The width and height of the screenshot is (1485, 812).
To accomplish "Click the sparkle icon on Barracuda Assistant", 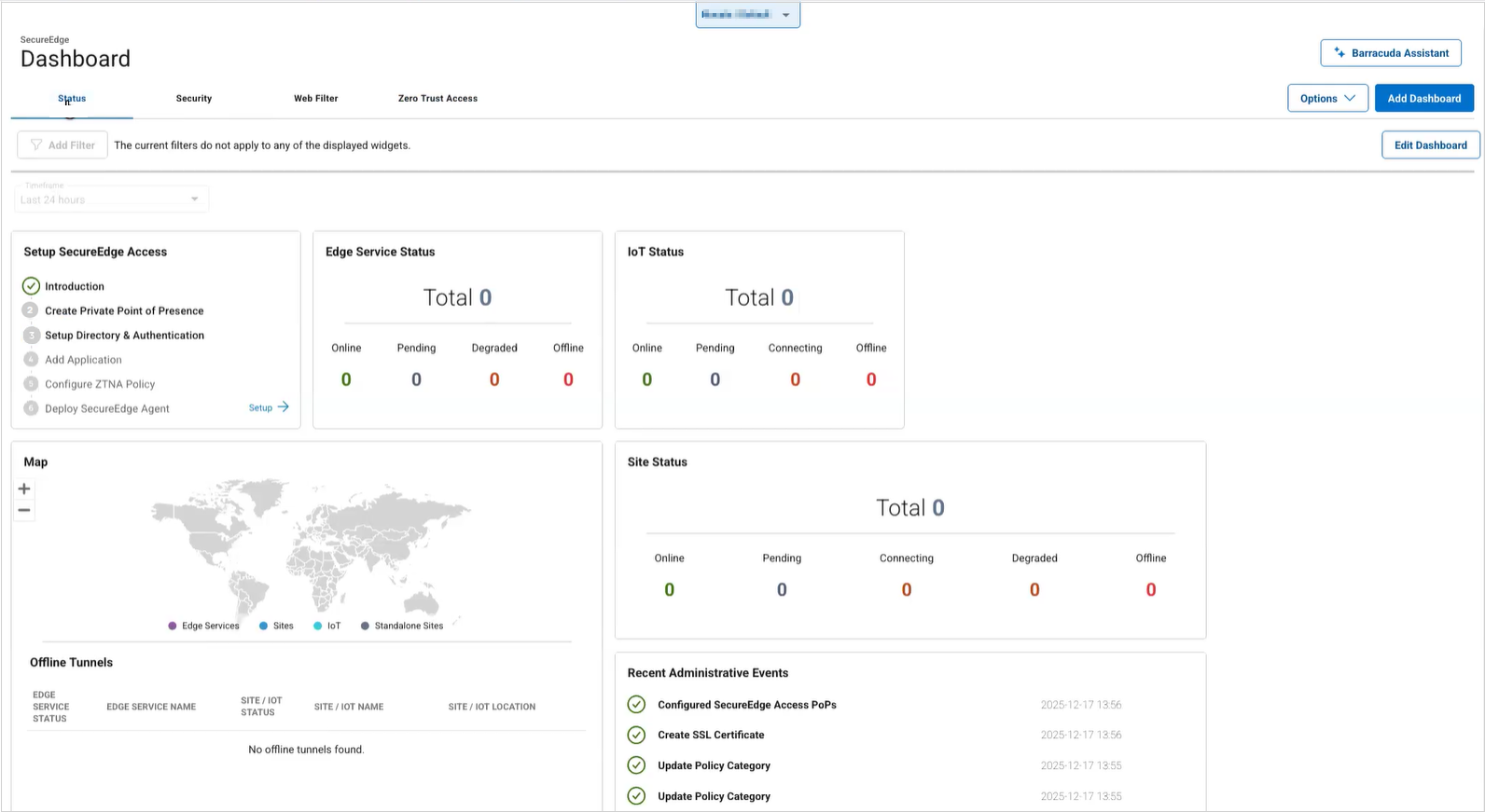I will click(1339, 53).
